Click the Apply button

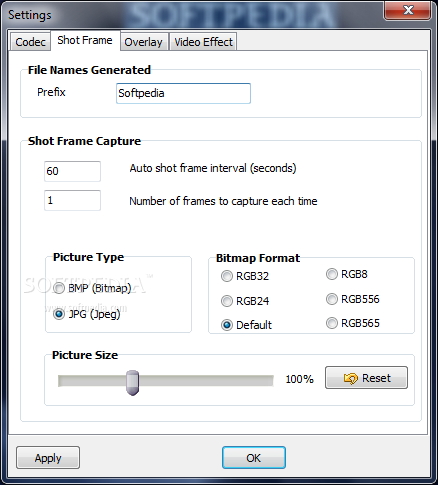point(48,458)
